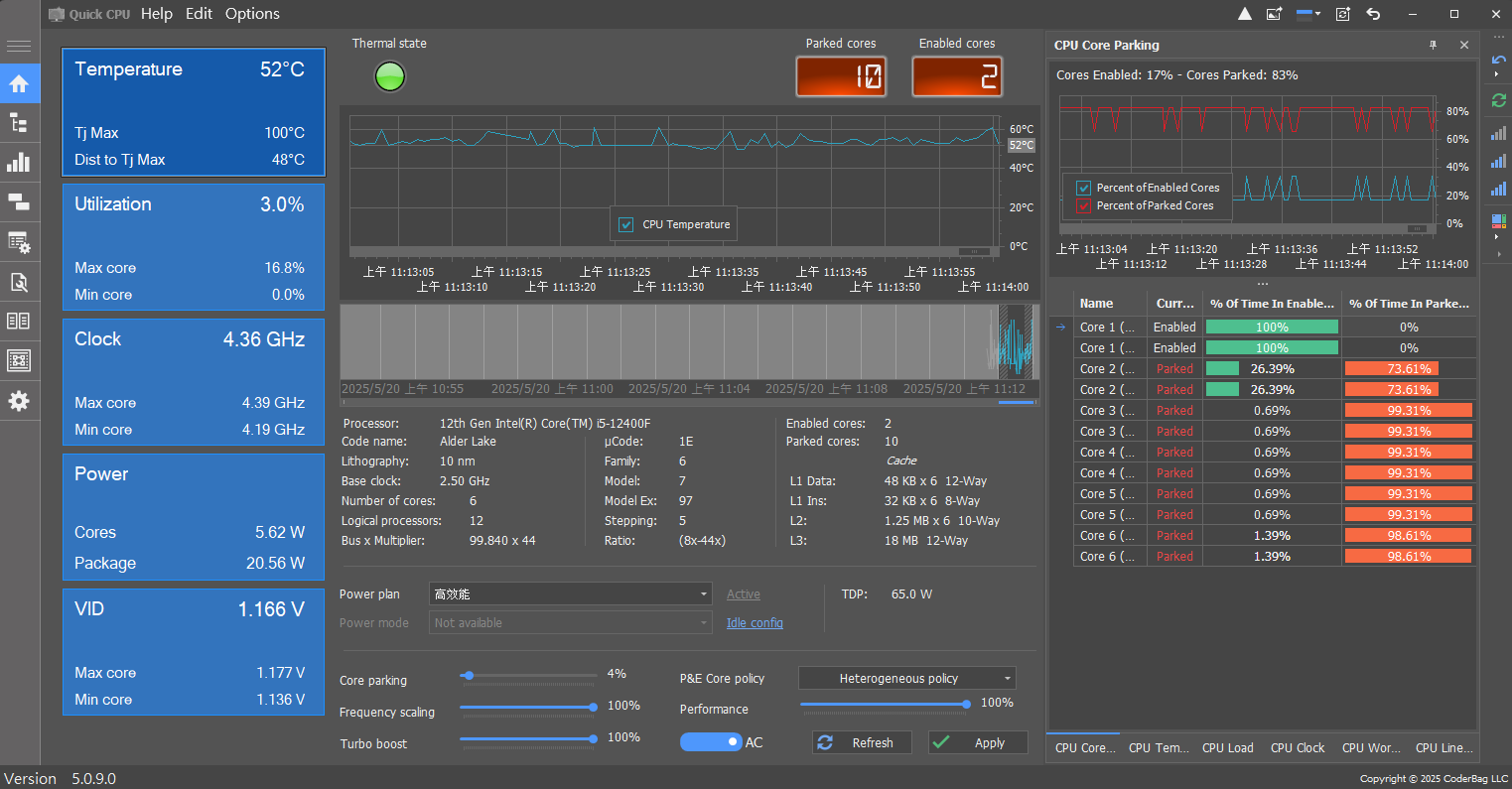The height and width of the screenshot is (789, 1512).
Task: Click the image export icon in title bar
Action: (x=1275, y=14)
